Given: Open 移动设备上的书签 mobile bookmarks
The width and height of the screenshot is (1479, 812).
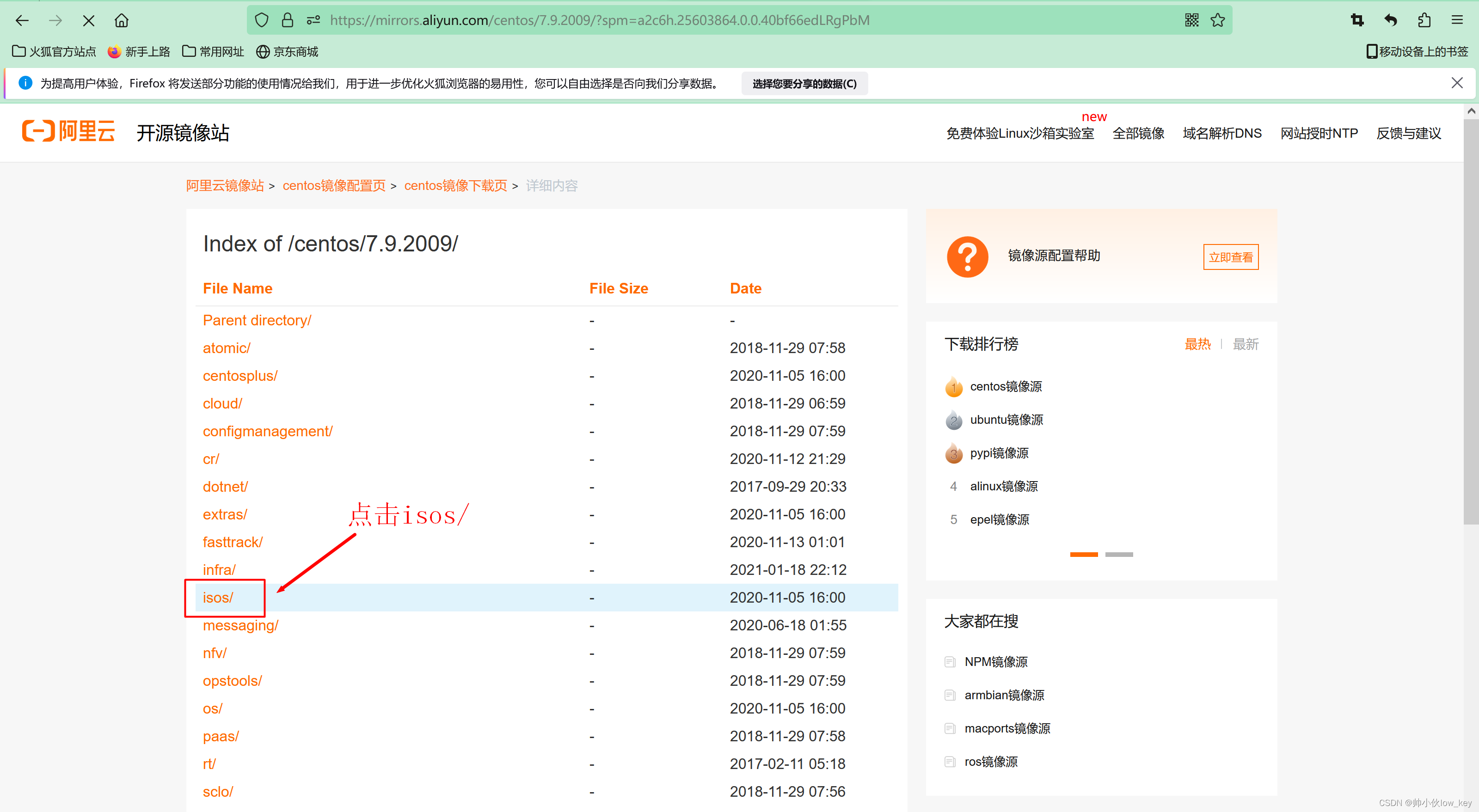Looking at the screenshot, I should click(x=1417, y=52).
